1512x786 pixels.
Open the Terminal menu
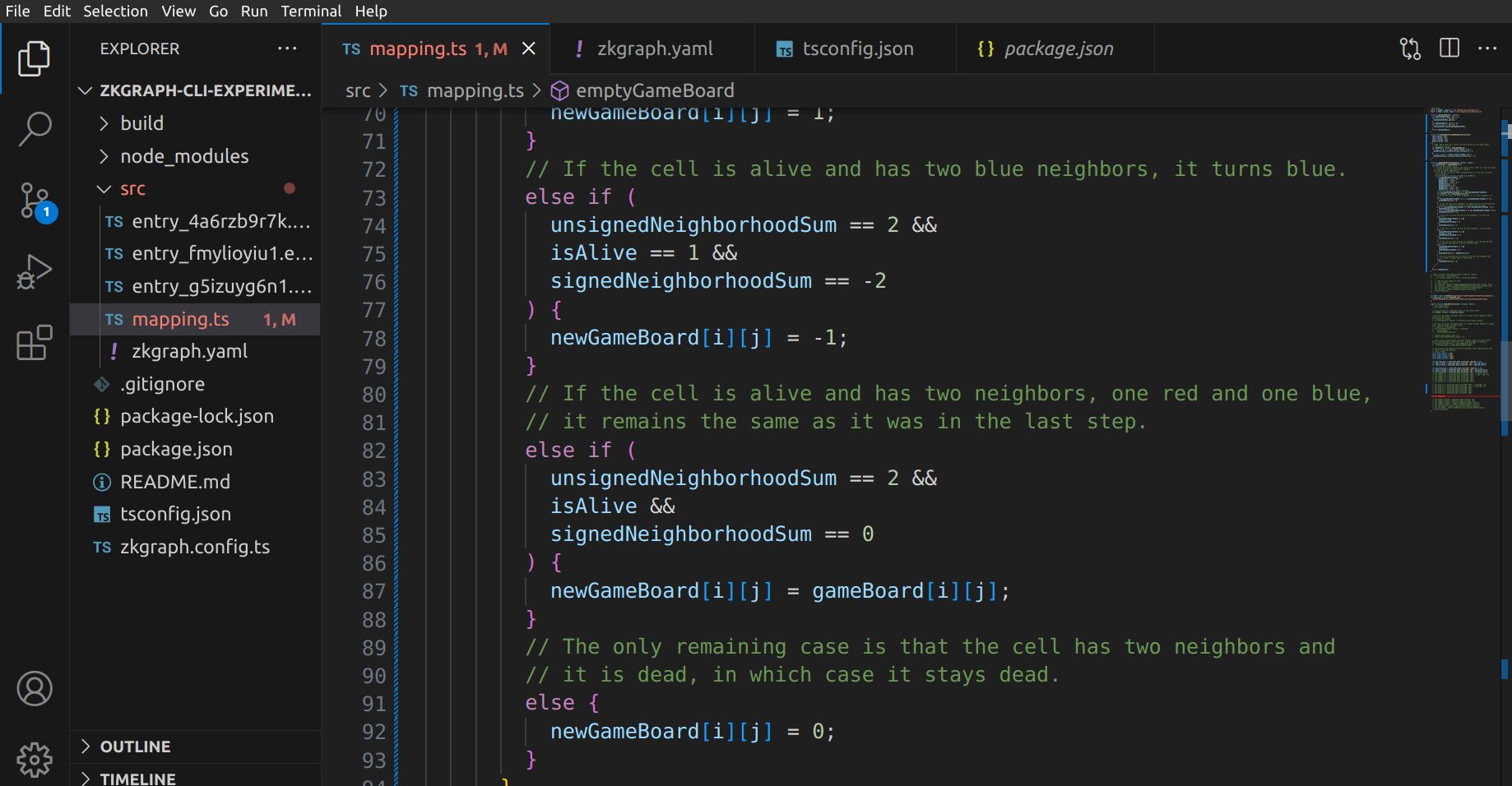pos(311,11)
